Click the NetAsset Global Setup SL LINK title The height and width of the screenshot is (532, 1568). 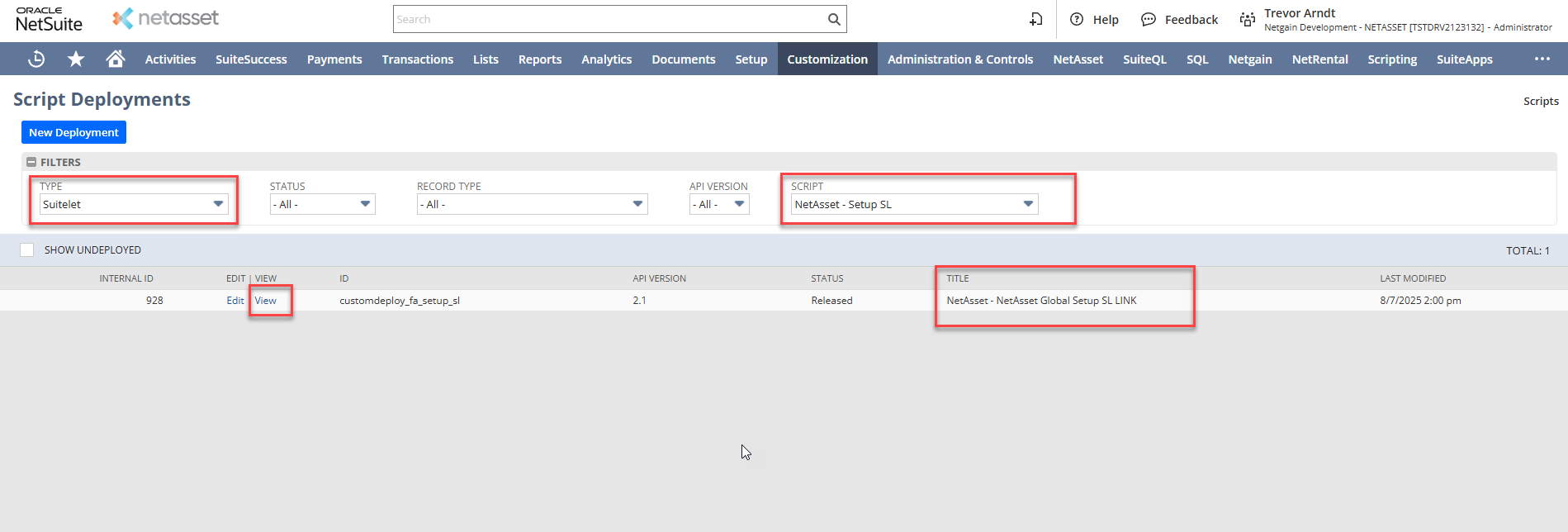(x=1041, y=301)
